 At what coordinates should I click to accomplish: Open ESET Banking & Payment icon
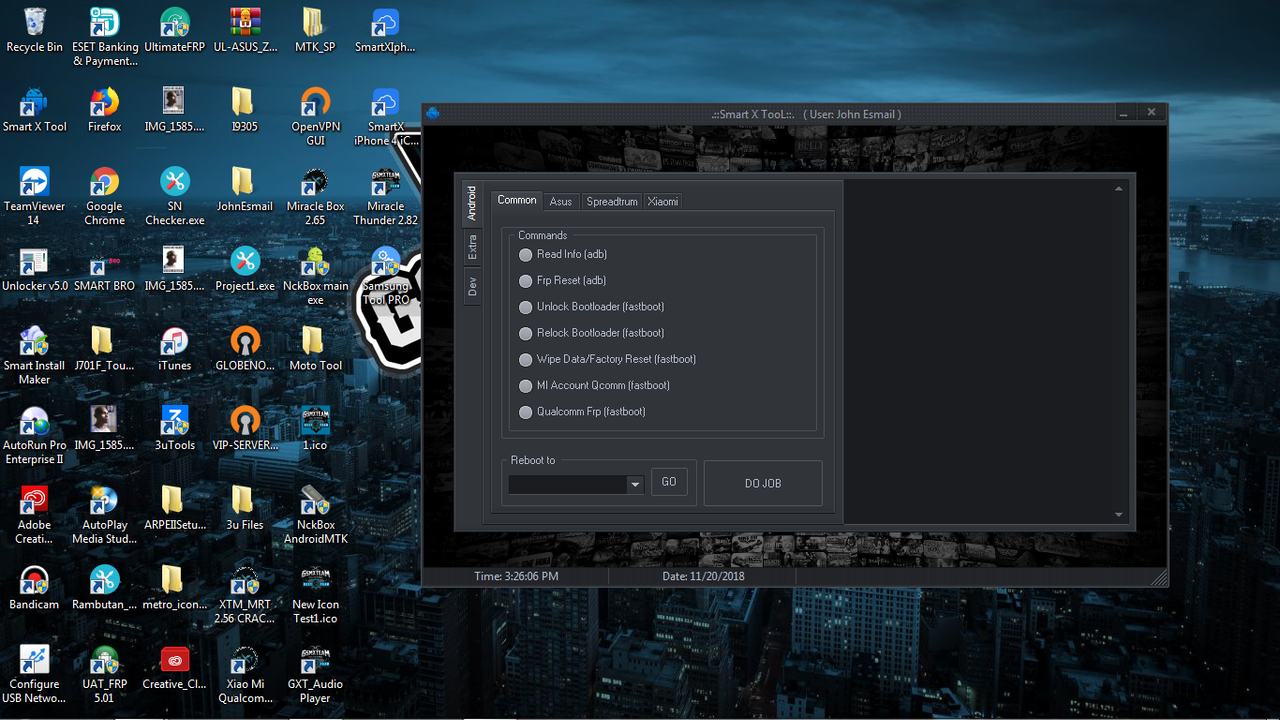tap(105, 37)
